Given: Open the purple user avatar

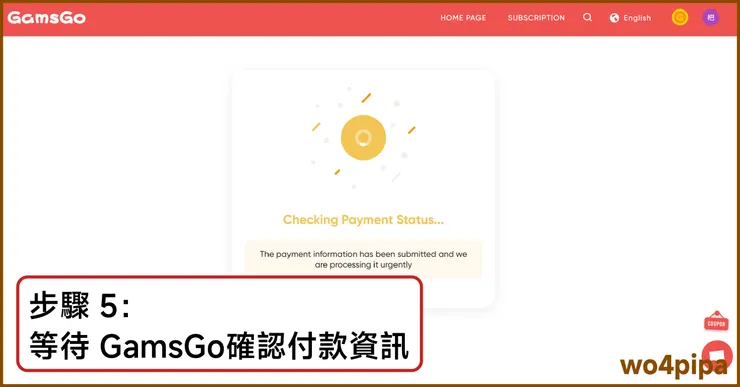Looking at the screenshot, I should pyautogui.click(x=710, y=17).
